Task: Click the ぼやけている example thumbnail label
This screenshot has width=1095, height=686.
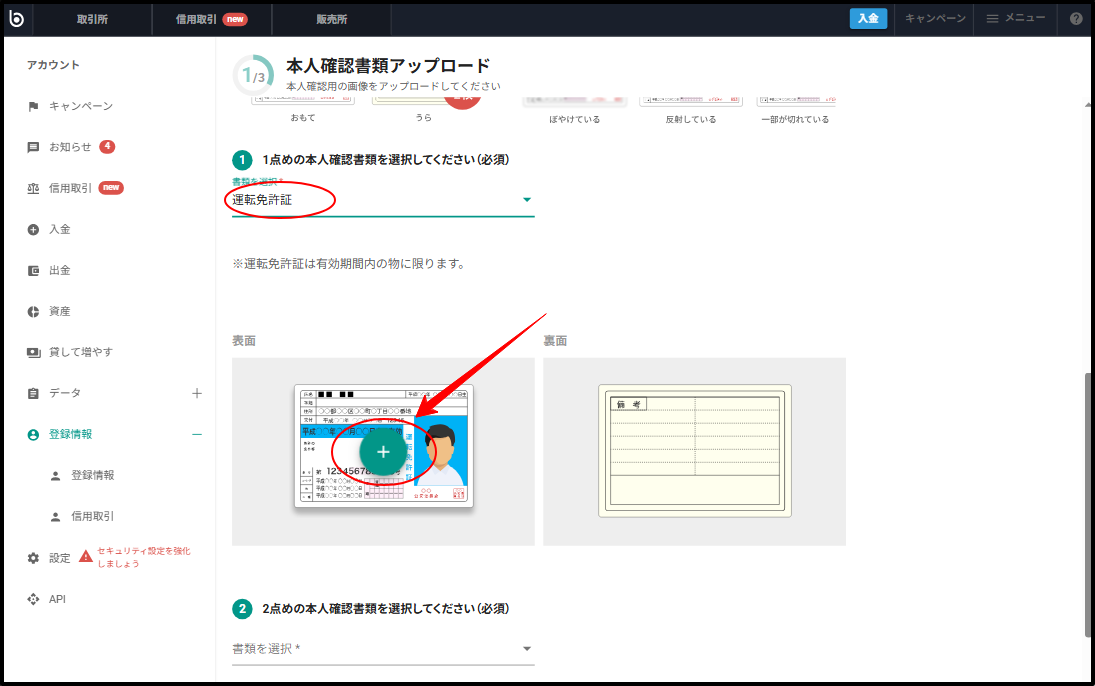Action: click(x=574, y=119)
